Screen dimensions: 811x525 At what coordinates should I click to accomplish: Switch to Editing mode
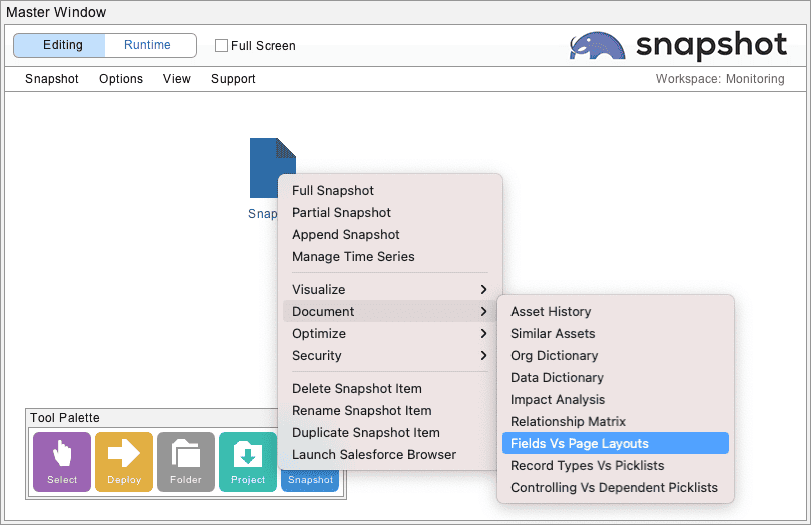click(60, 46)
